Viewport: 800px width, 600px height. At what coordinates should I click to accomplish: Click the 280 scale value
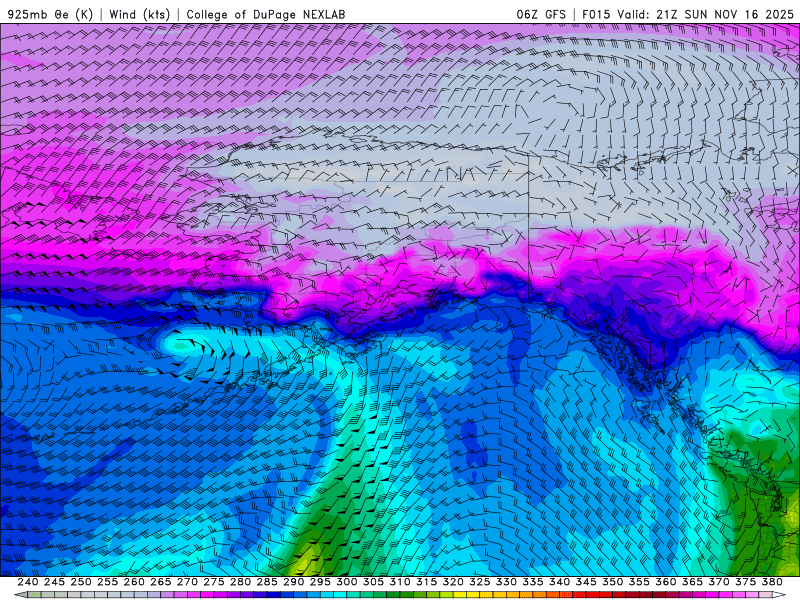pos(240,582)
